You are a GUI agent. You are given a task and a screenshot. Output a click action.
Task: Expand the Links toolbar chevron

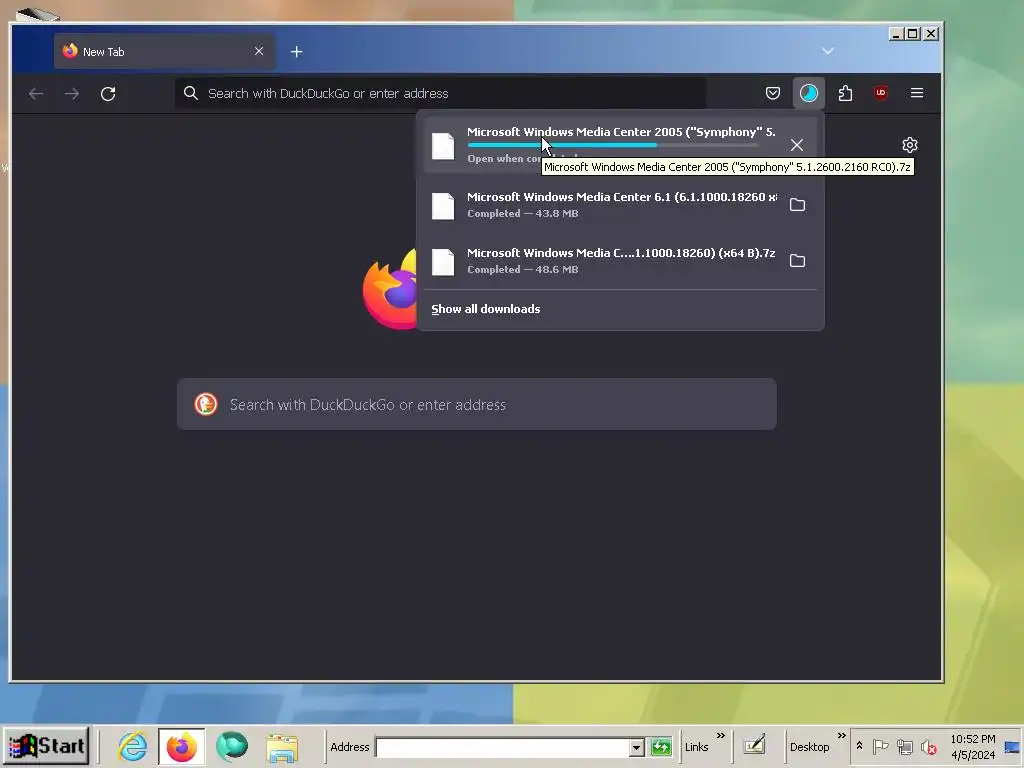(720, 736)
